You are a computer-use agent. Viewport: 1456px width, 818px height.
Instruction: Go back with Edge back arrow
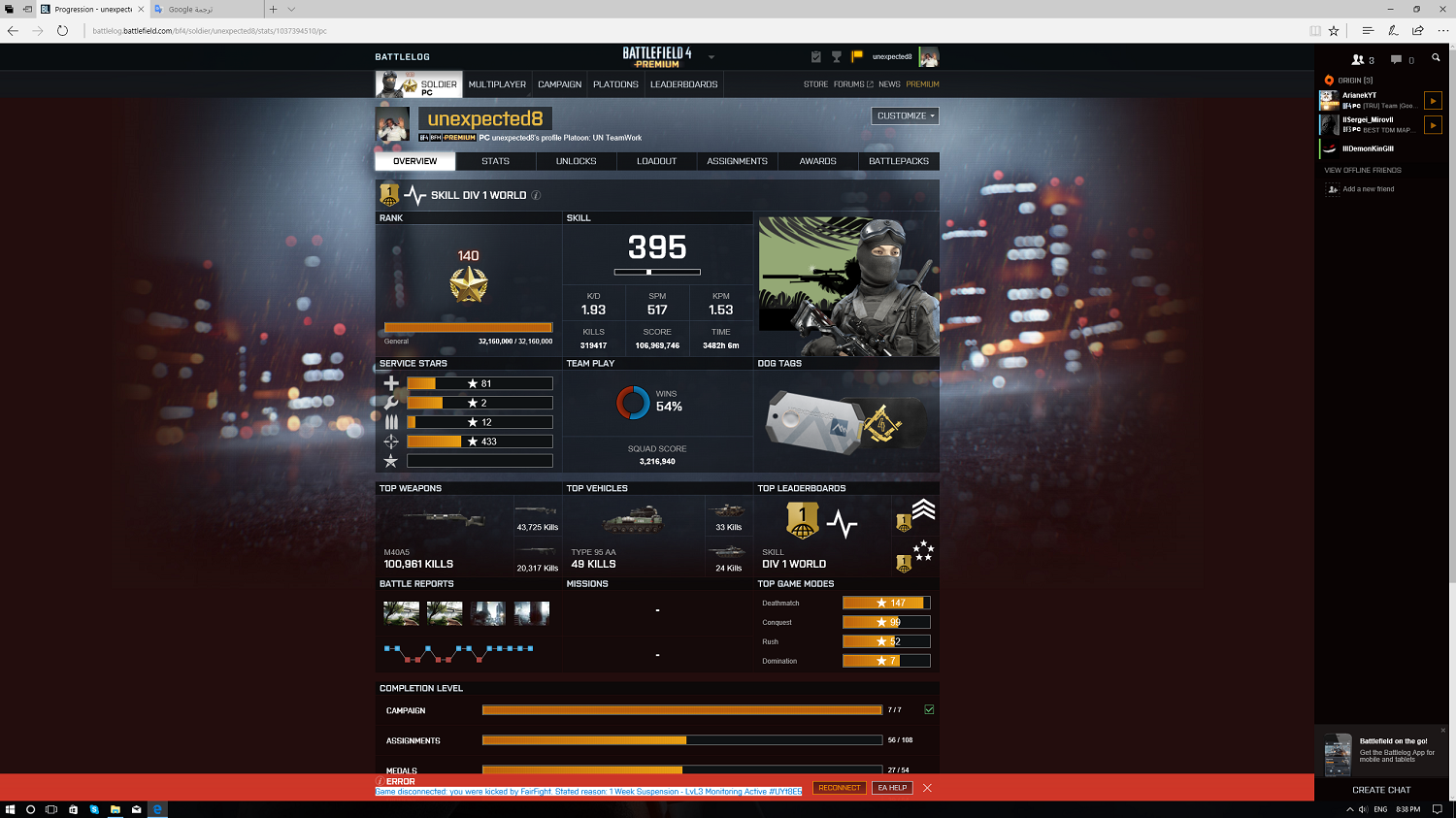click(13, 31)
